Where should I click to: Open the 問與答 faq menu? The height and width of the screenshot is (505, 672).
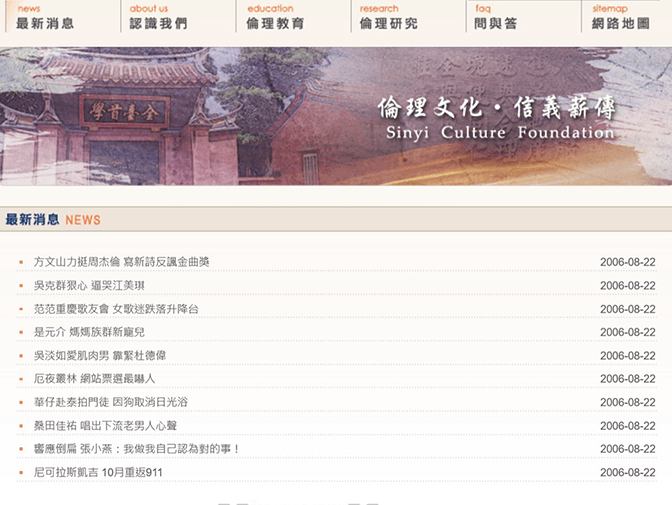click(495, 17)
